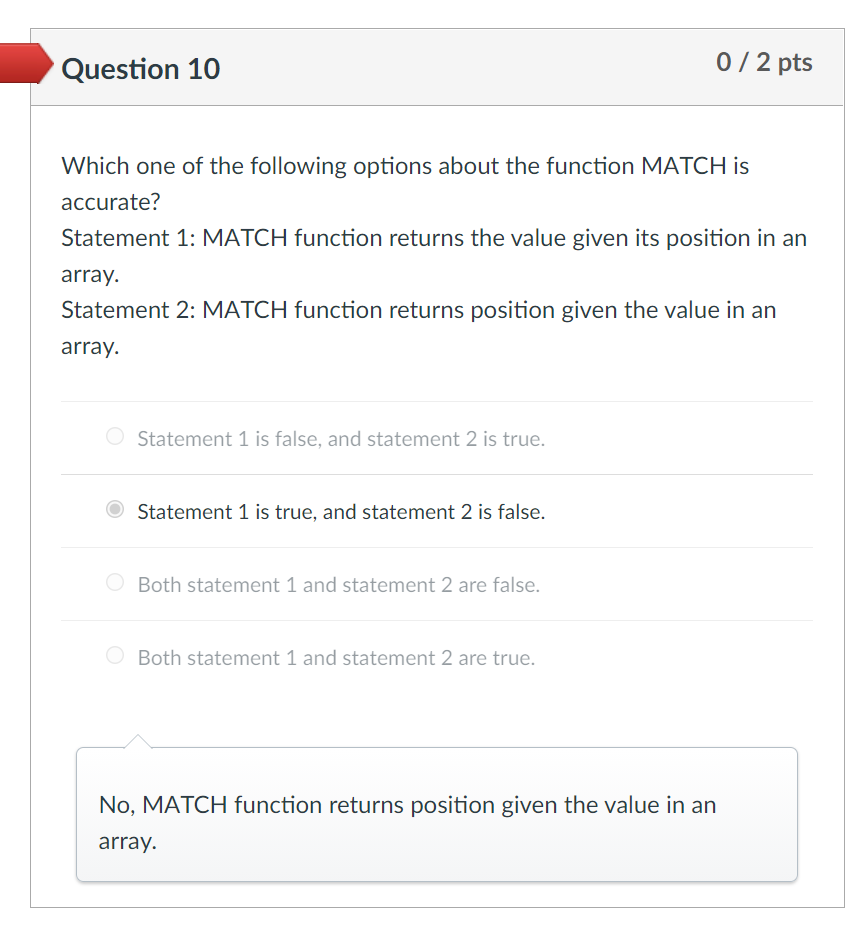Click the answer text 'Both statement 1 and statement 2 are true'
Viewport: 861px width, 937px height.
pos(335,657)
